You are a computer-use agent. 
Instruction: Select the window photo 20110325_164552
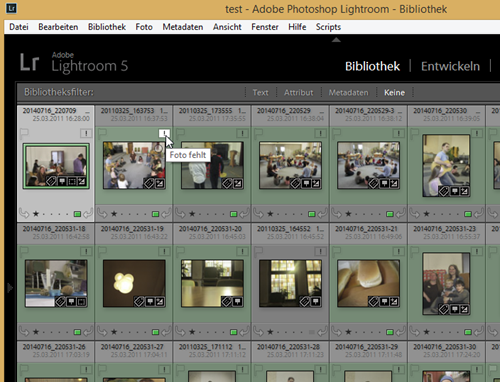pos(291,284)
